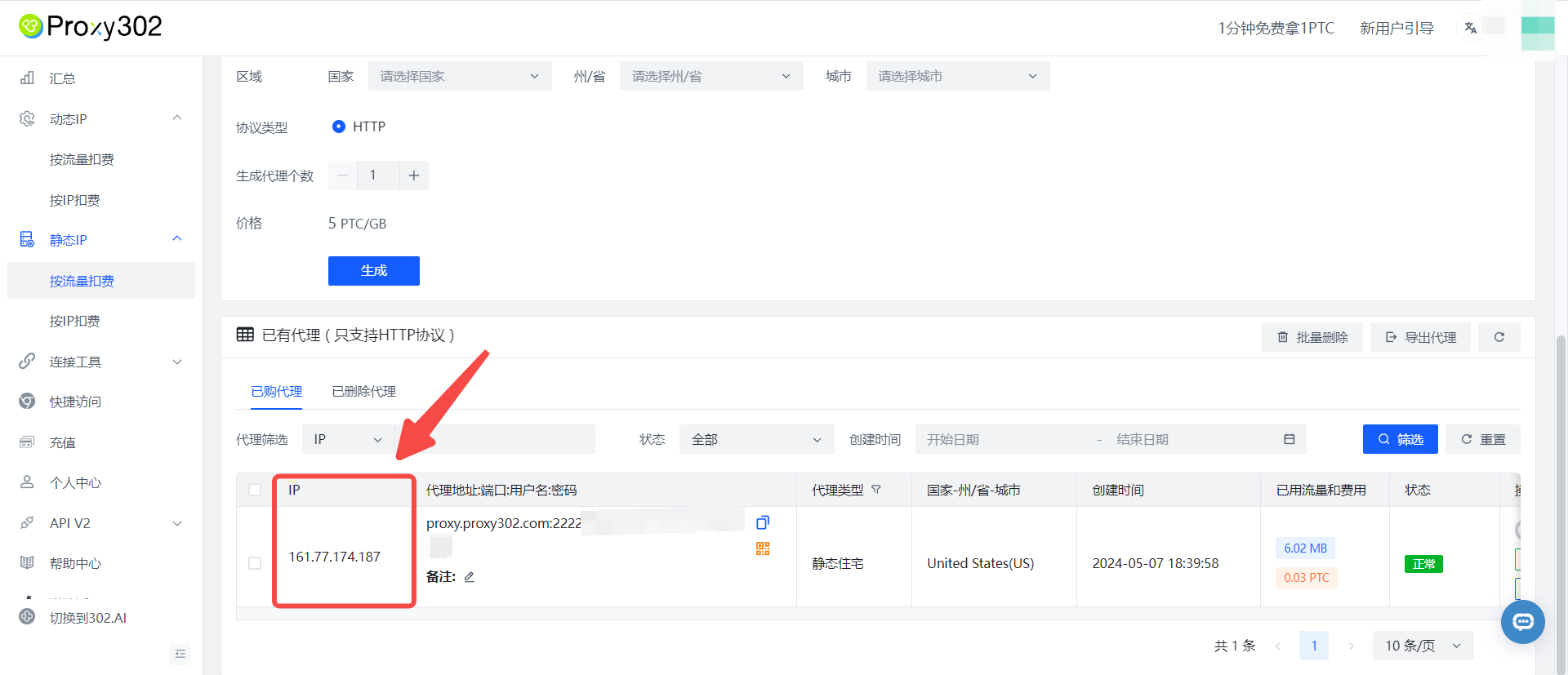Click the proxy filter text input

pos(496,439)
